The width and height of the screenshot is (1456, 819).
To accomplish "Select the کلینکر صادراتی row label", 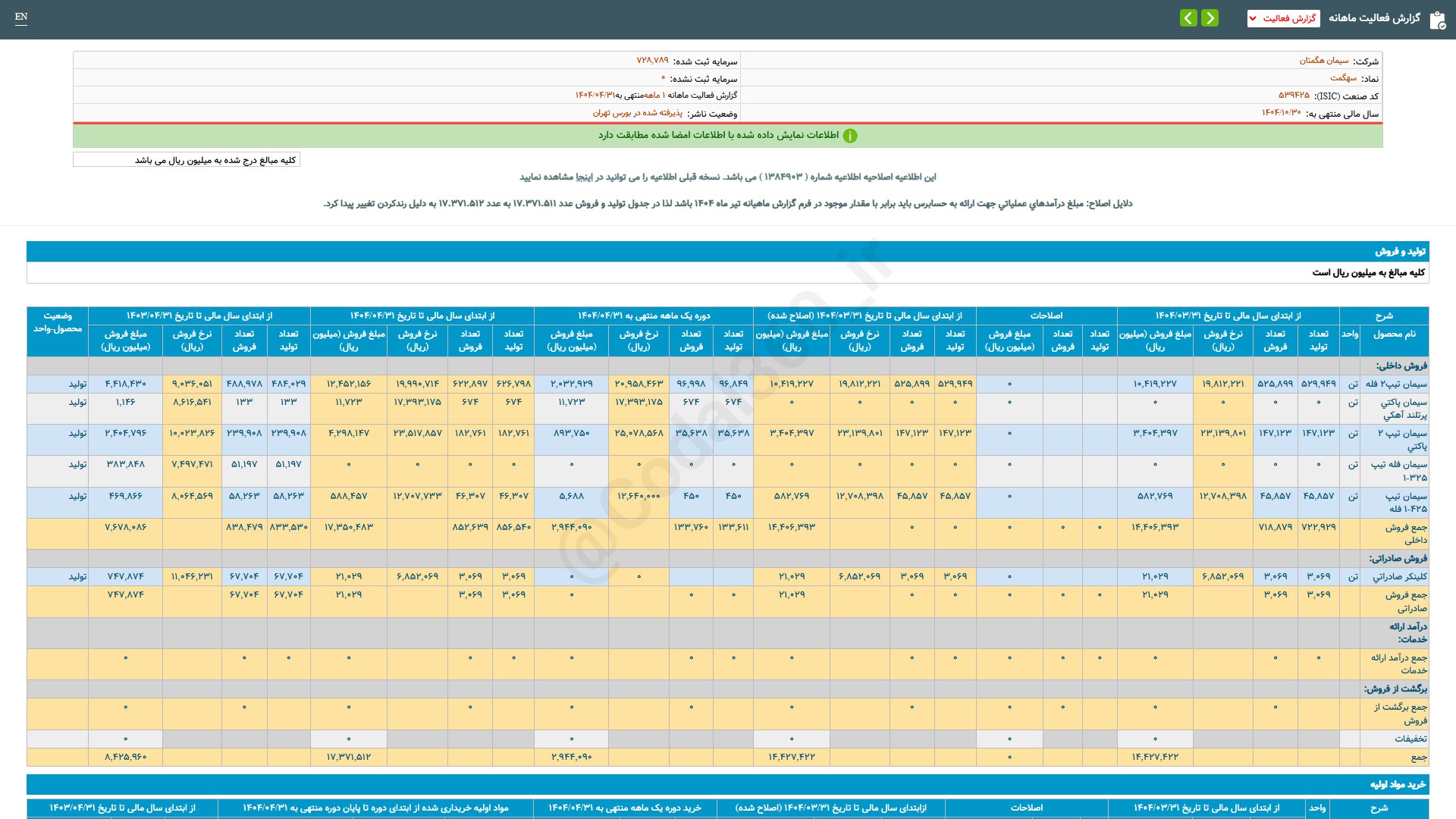I will pos(1400,576).
